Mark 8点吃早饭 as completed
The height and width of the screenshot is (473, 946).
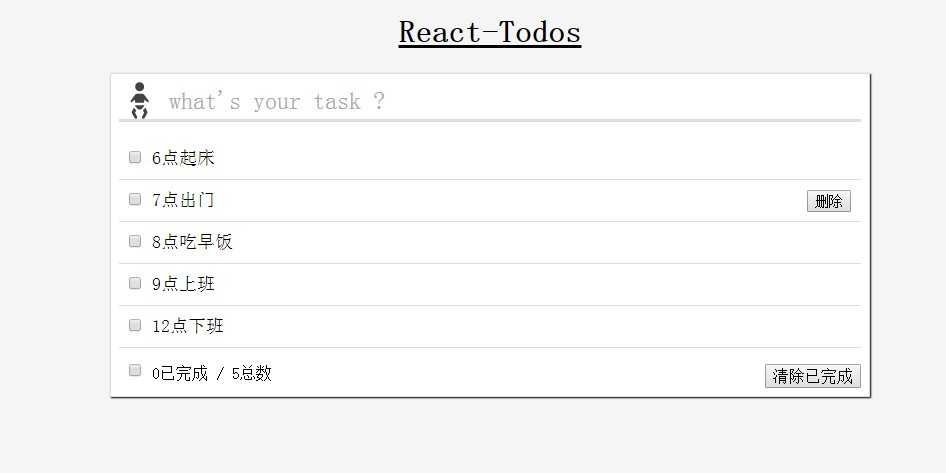click(135, 241)
